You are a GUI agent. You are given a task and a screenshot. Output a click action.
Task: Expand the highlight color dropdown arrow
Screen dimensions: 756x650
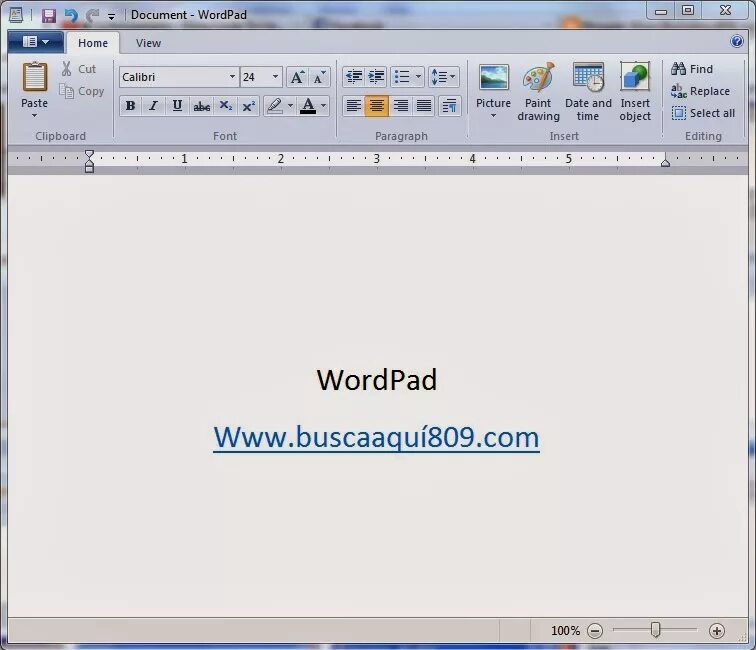tap(290, 106)
